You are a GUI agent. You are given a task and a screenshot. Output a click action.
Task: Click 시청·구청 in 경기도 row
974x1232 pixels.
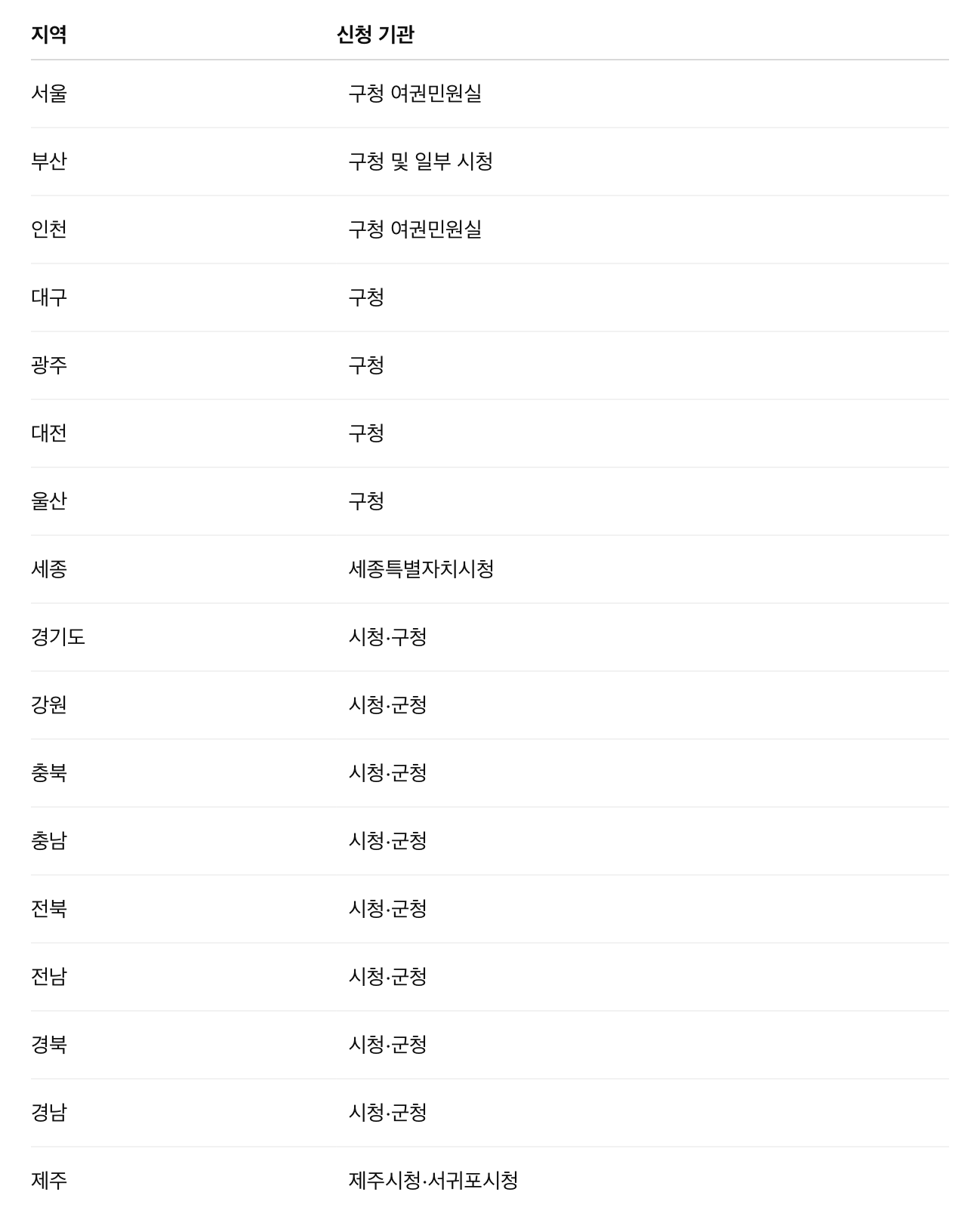pos(387,637)
